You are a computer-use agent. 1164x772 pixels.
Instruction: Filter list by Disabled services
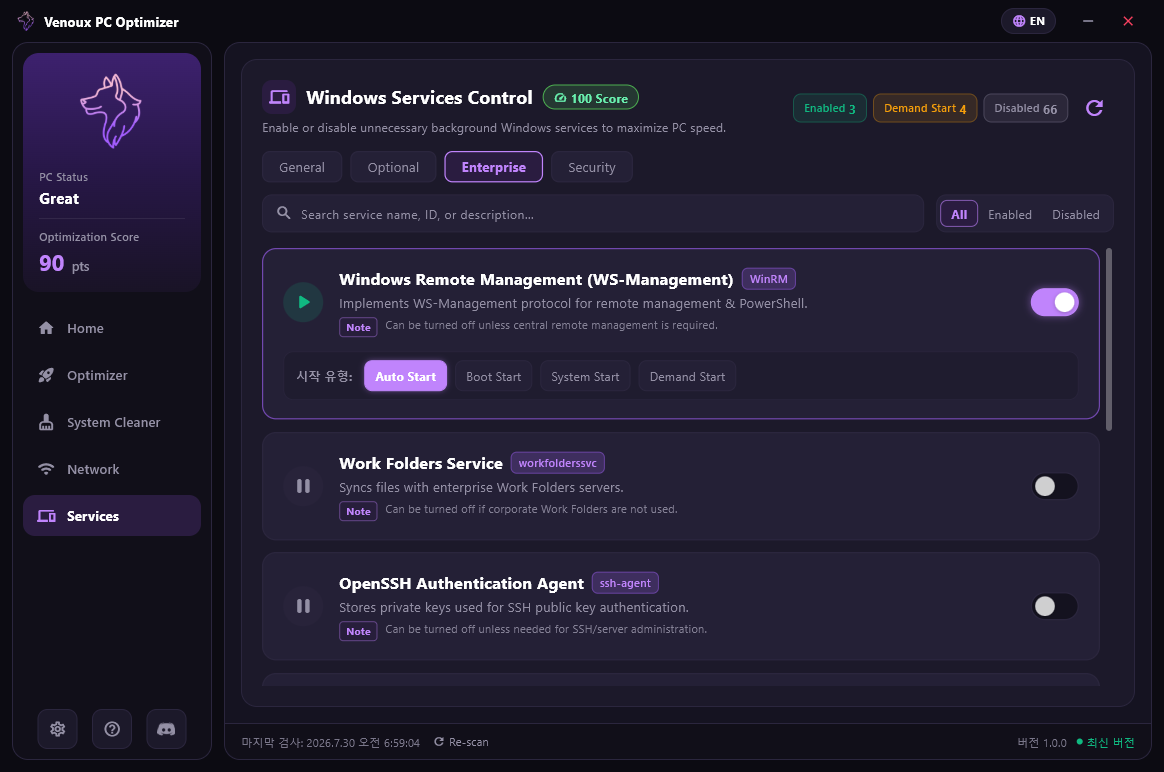[x=1076, y=215]
